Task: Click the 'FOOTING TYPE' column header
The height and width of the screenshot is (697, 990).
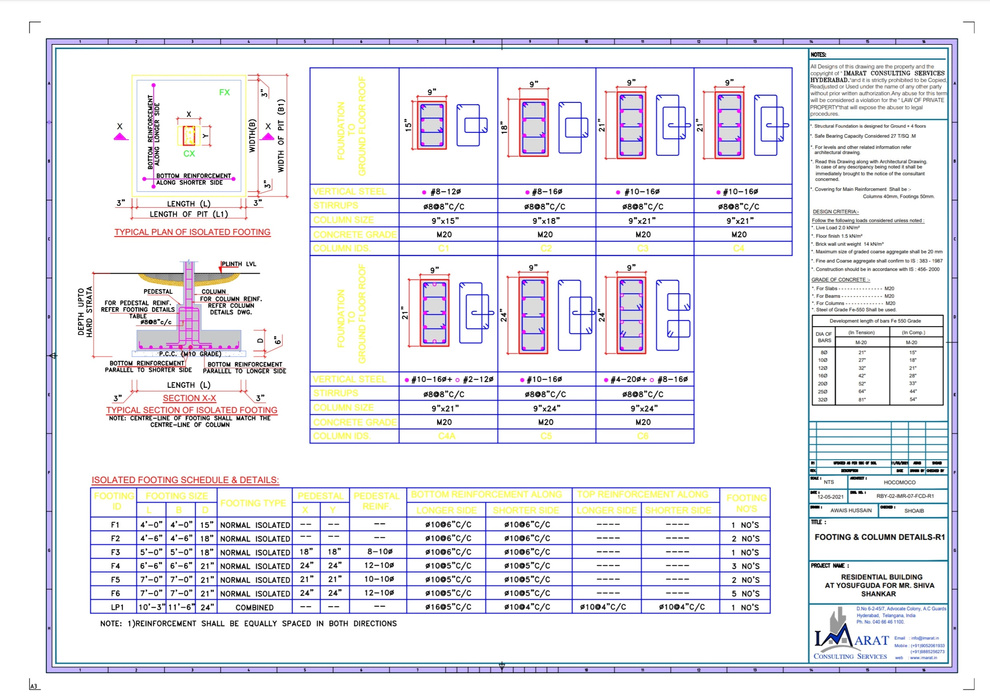Action: pyautogui.click(x=254, y=503)
